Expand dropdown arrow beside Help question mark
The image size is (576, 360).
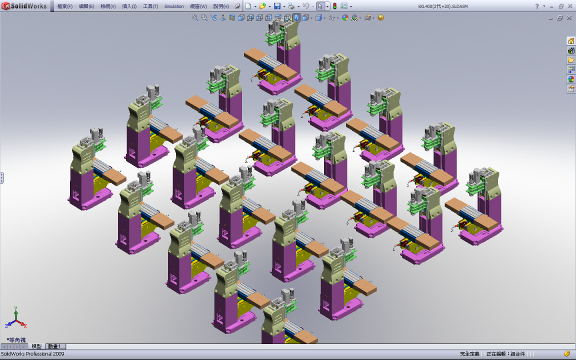click(544, 6)
